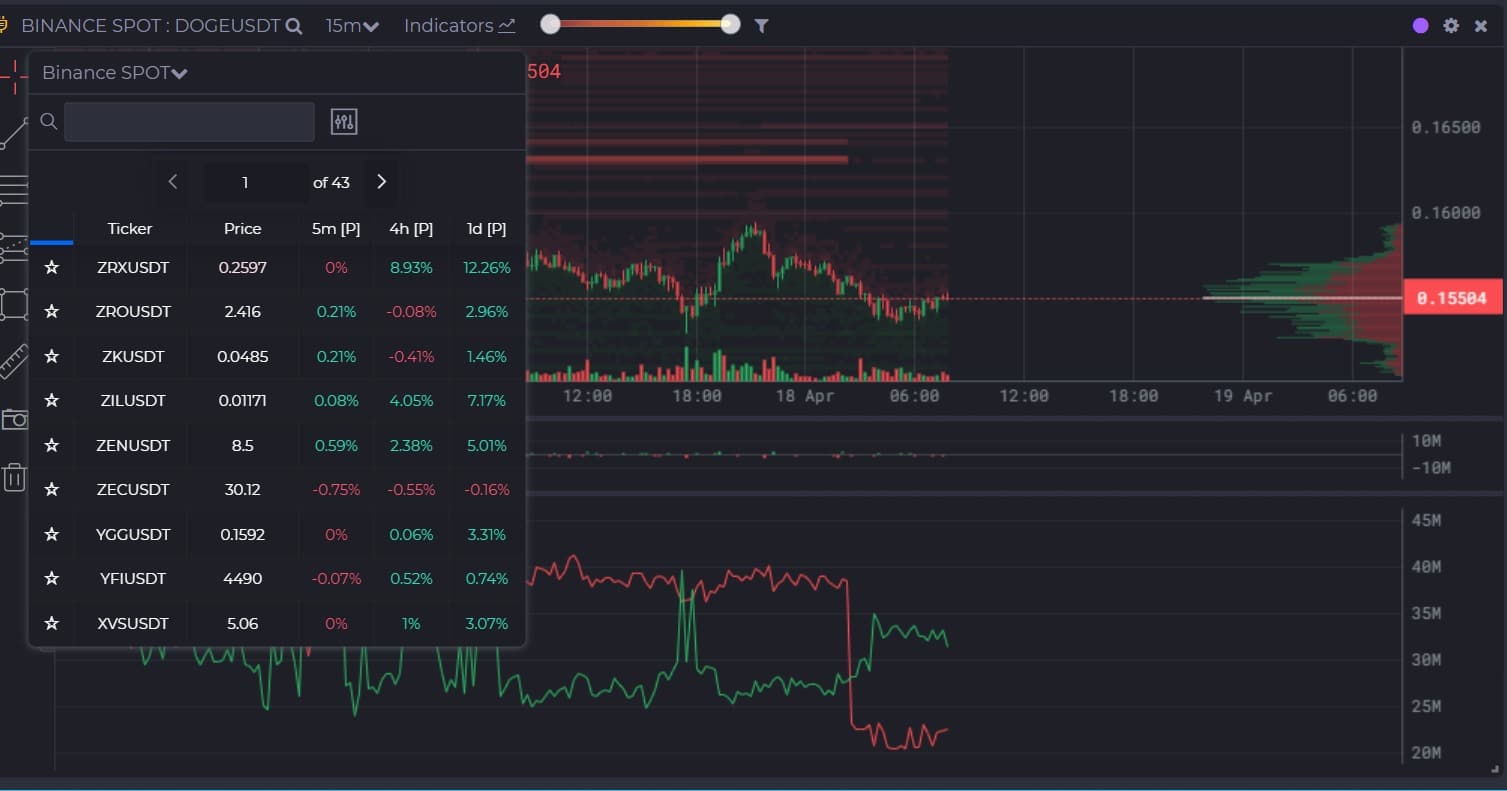
Task: Open the ticker list filter settings icon
Action: pyautogui.click(x=343, y=122)
